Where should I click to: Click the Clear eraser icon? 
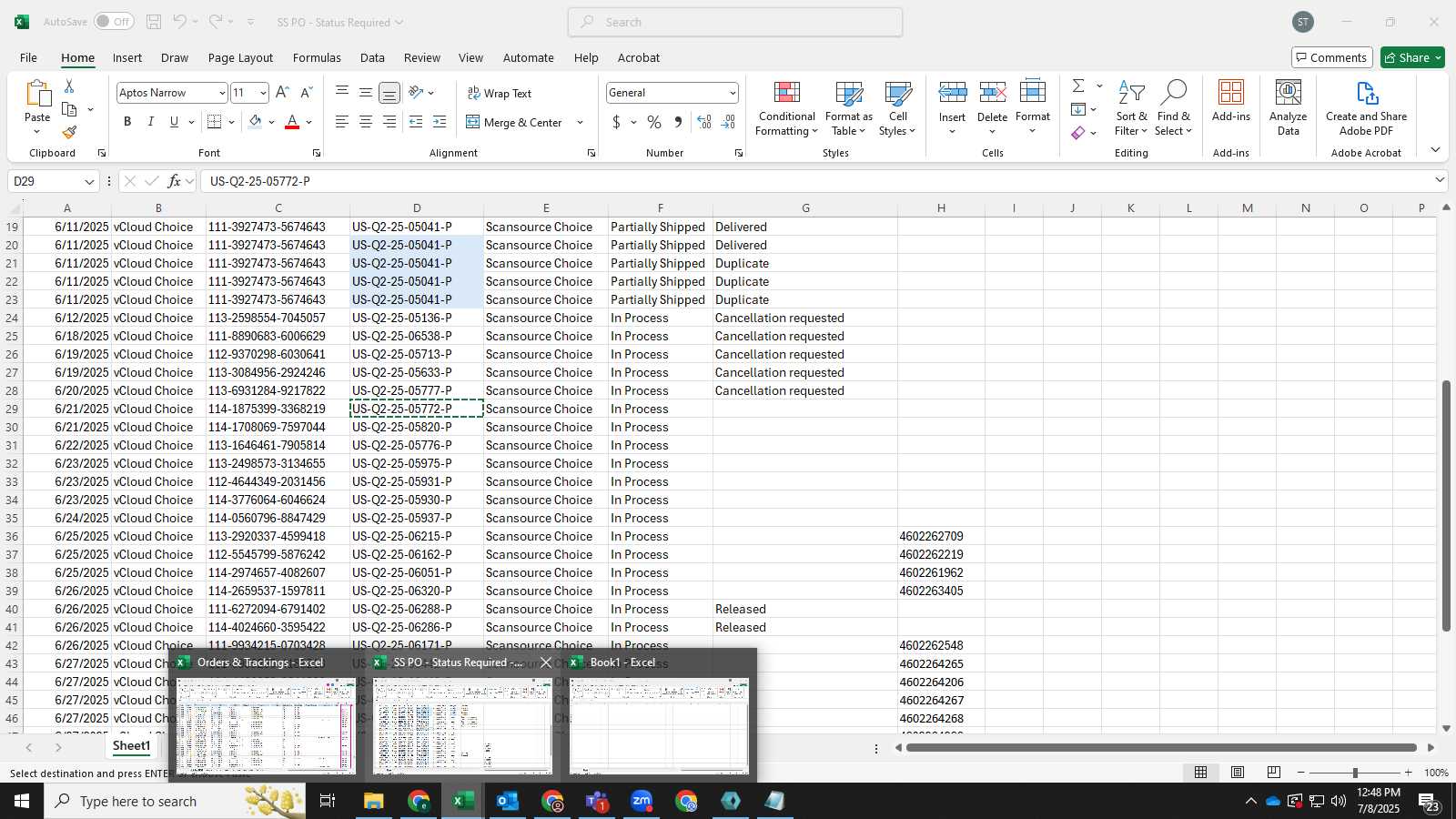[x=1078, y=133]
